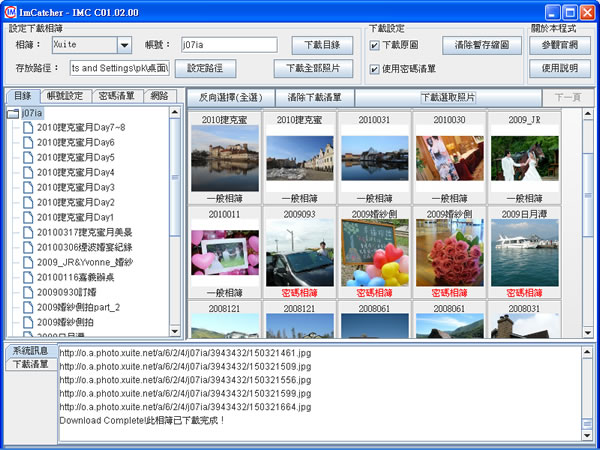
Task: Select 2010捷克蜜月Day3 in the tree
Action: (x=76, y=188)
